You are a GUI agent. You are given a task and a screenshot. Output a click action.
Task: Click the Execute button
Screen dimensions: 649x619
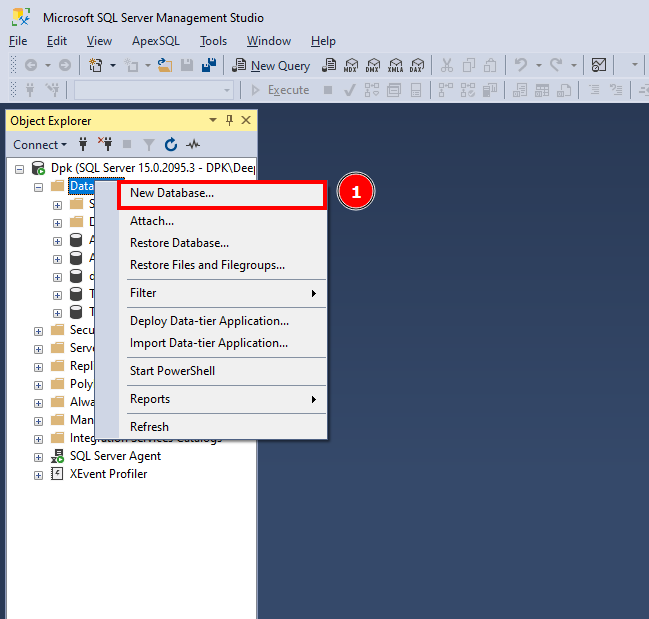pos(280,90)
